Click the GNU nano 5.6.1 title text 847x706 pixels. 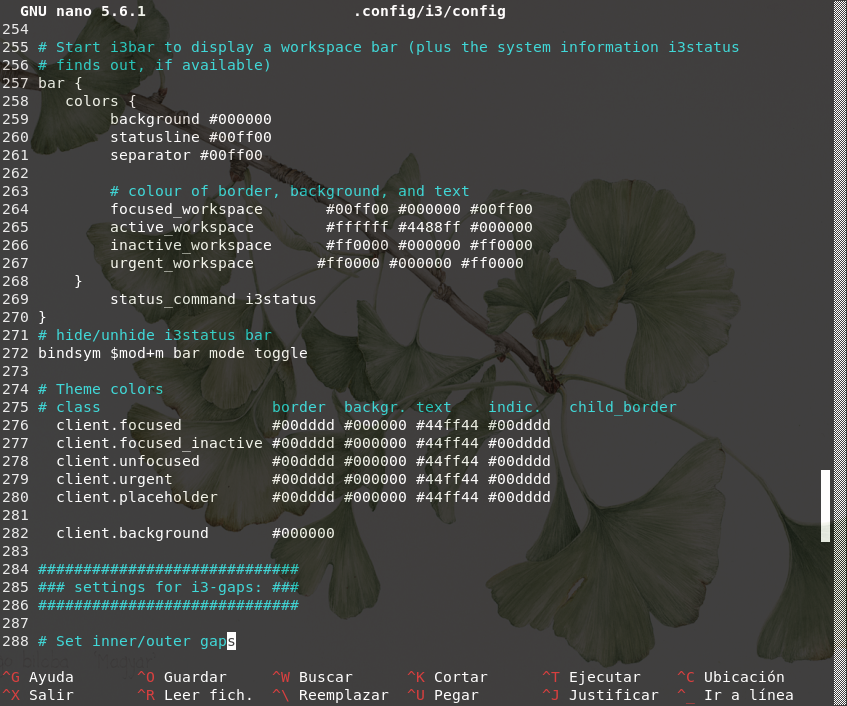click(83, 11)
